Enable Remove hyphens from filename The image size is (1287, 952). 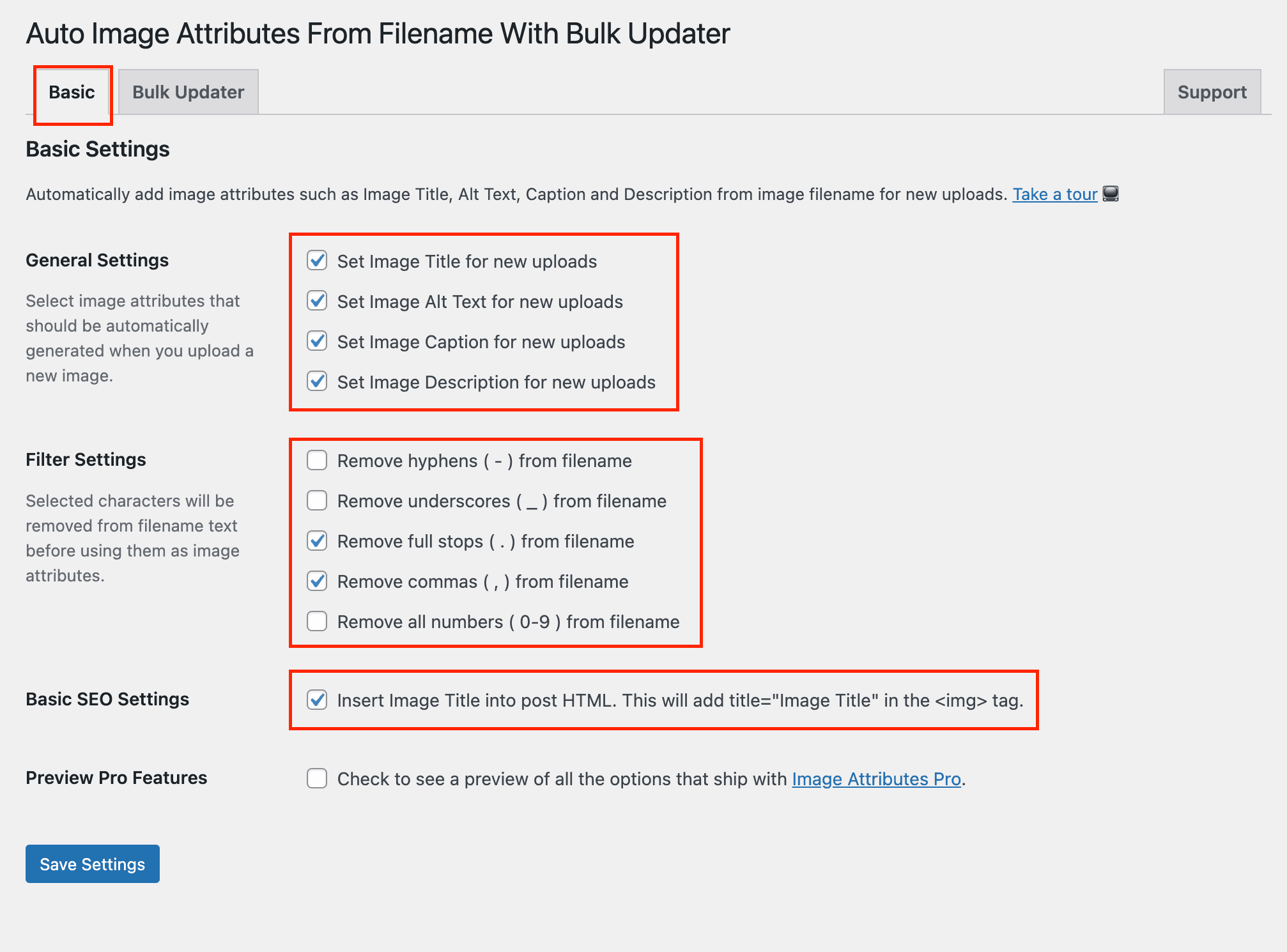[x=317, y=460]
